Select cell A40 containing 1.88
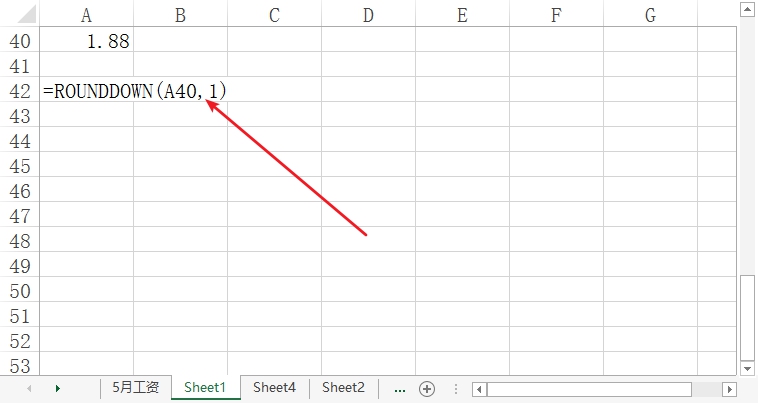Image resolution: width=758 pixels, height=403 pixels. click(87, 41)
